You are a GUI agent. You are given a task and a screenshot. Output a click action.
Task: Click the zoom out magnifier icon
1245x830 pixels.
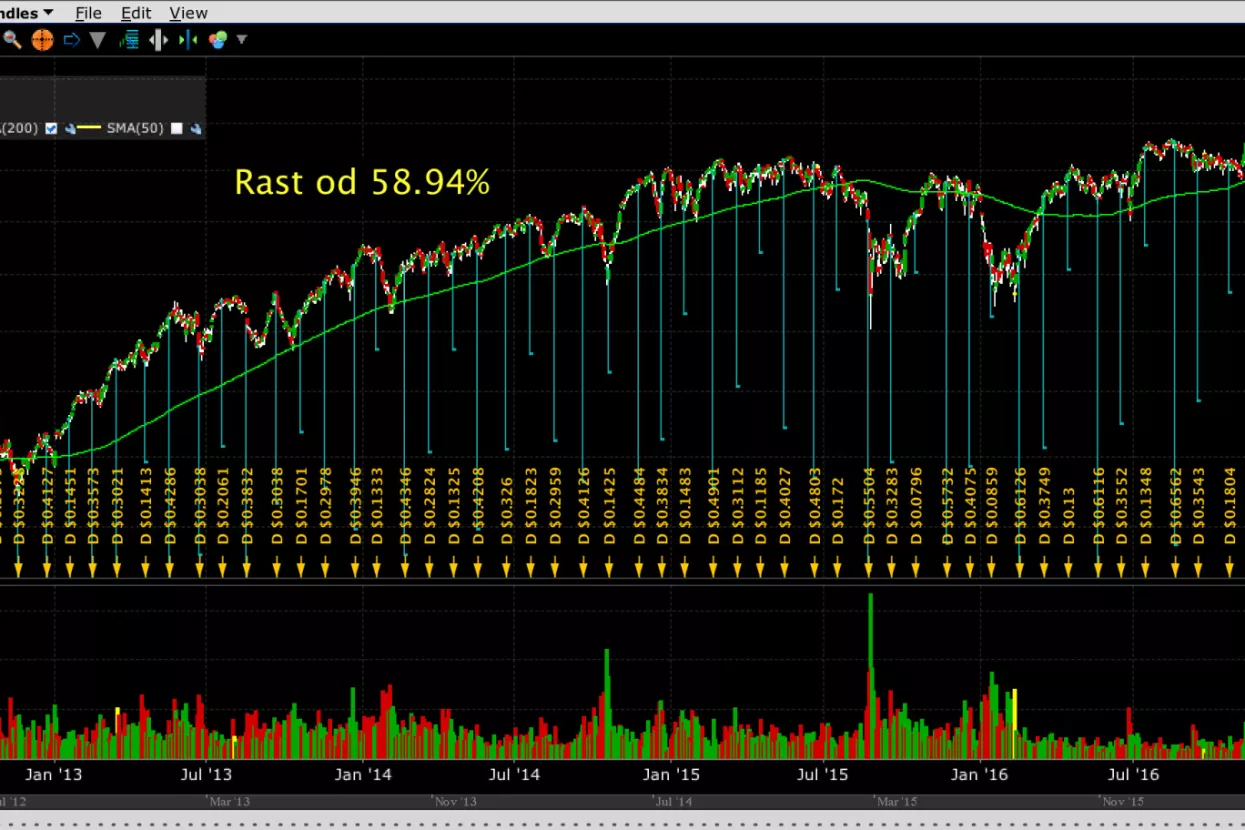[x=12, y=40]
